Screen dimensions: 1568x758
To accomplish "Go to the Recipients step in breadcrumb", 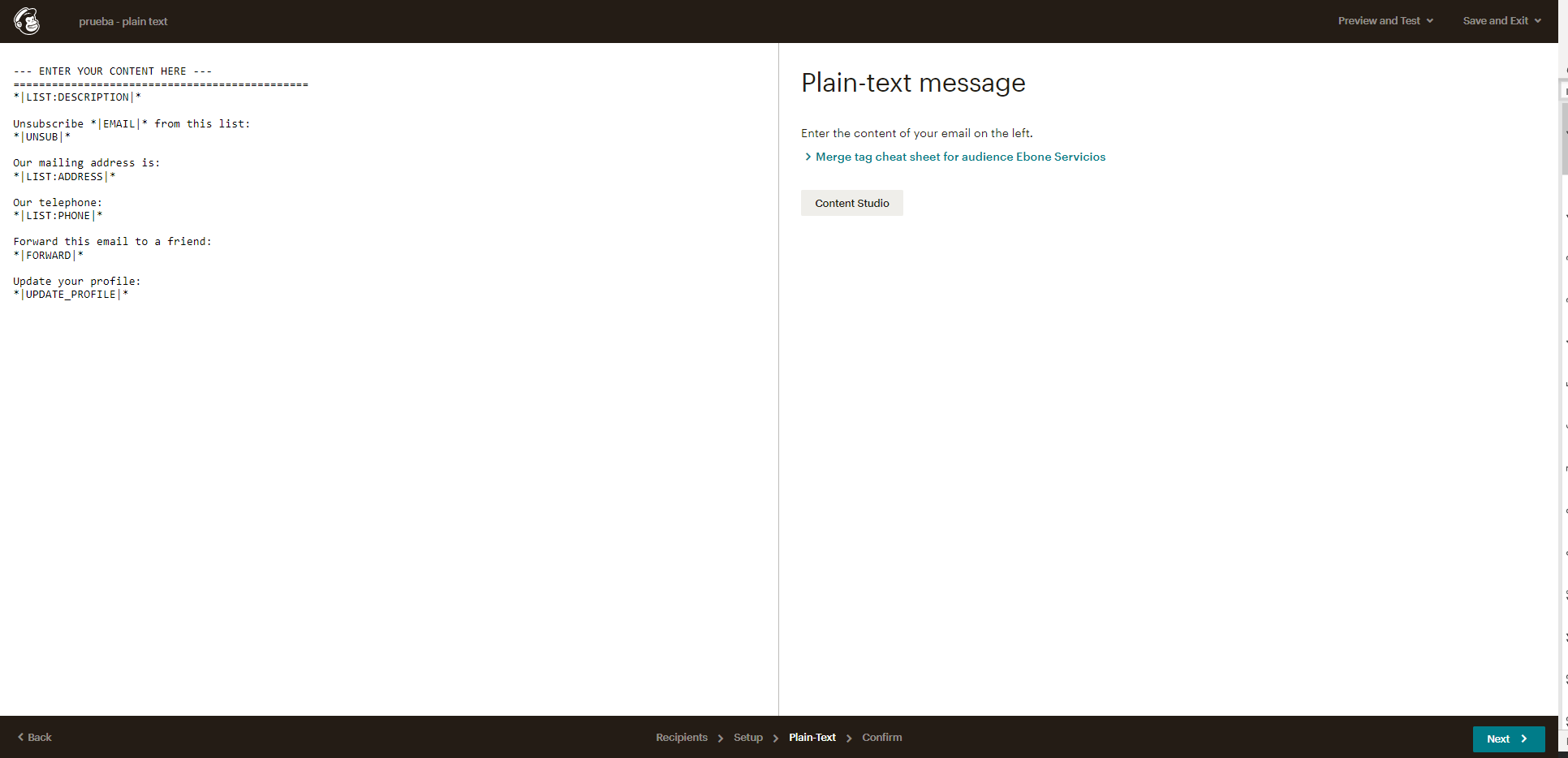I will [681, 738].
